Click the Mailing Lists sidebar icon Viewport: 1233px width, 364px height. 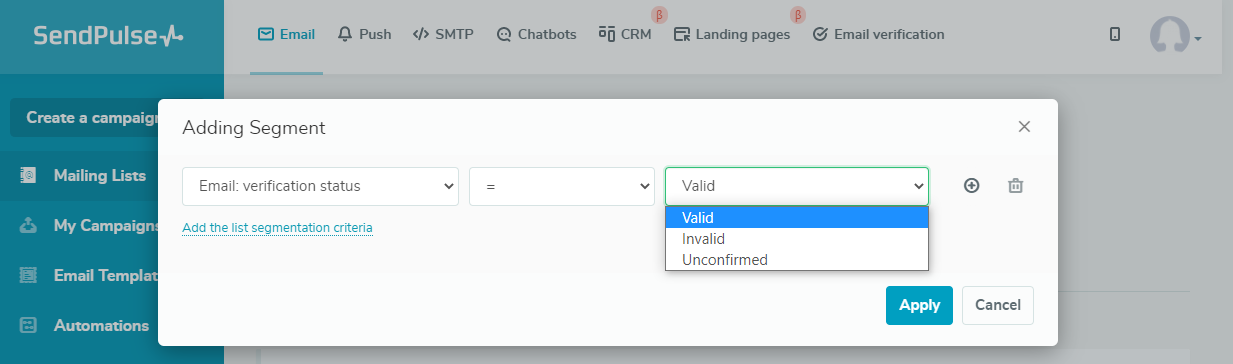tap(29, 176)
